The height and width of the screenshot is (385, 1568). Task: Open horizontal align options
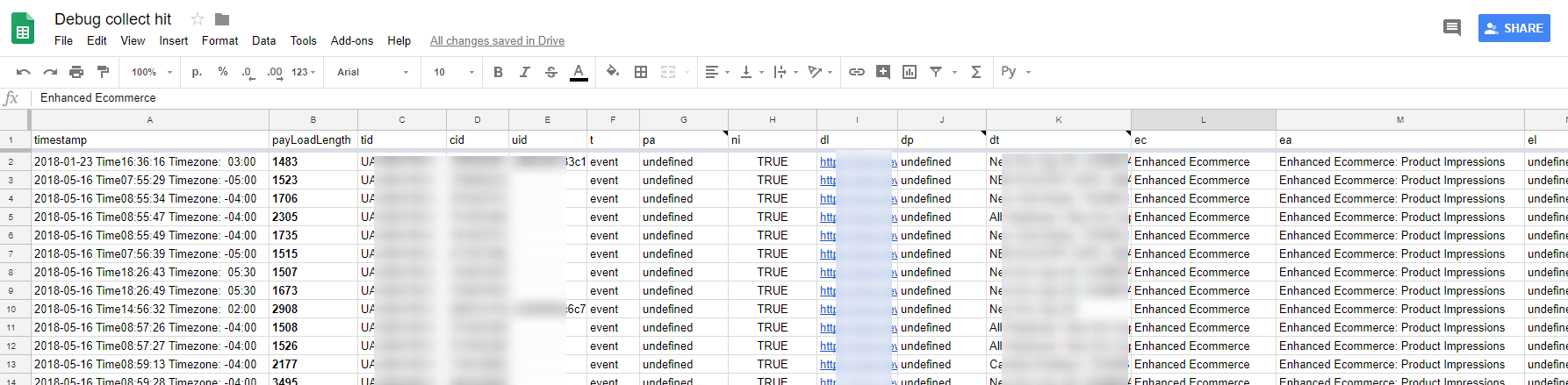717,72
